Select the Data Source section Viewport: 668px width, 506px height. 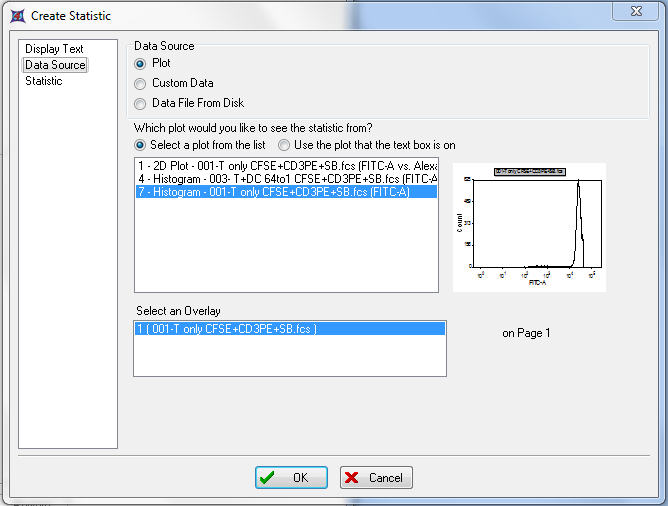pos(55,65)
